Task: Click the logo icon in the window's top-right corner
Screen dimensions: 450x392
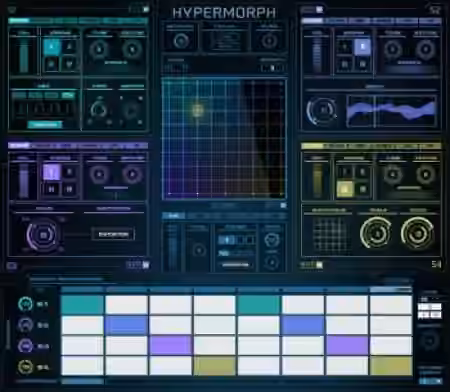Action: tap(434, 10)
